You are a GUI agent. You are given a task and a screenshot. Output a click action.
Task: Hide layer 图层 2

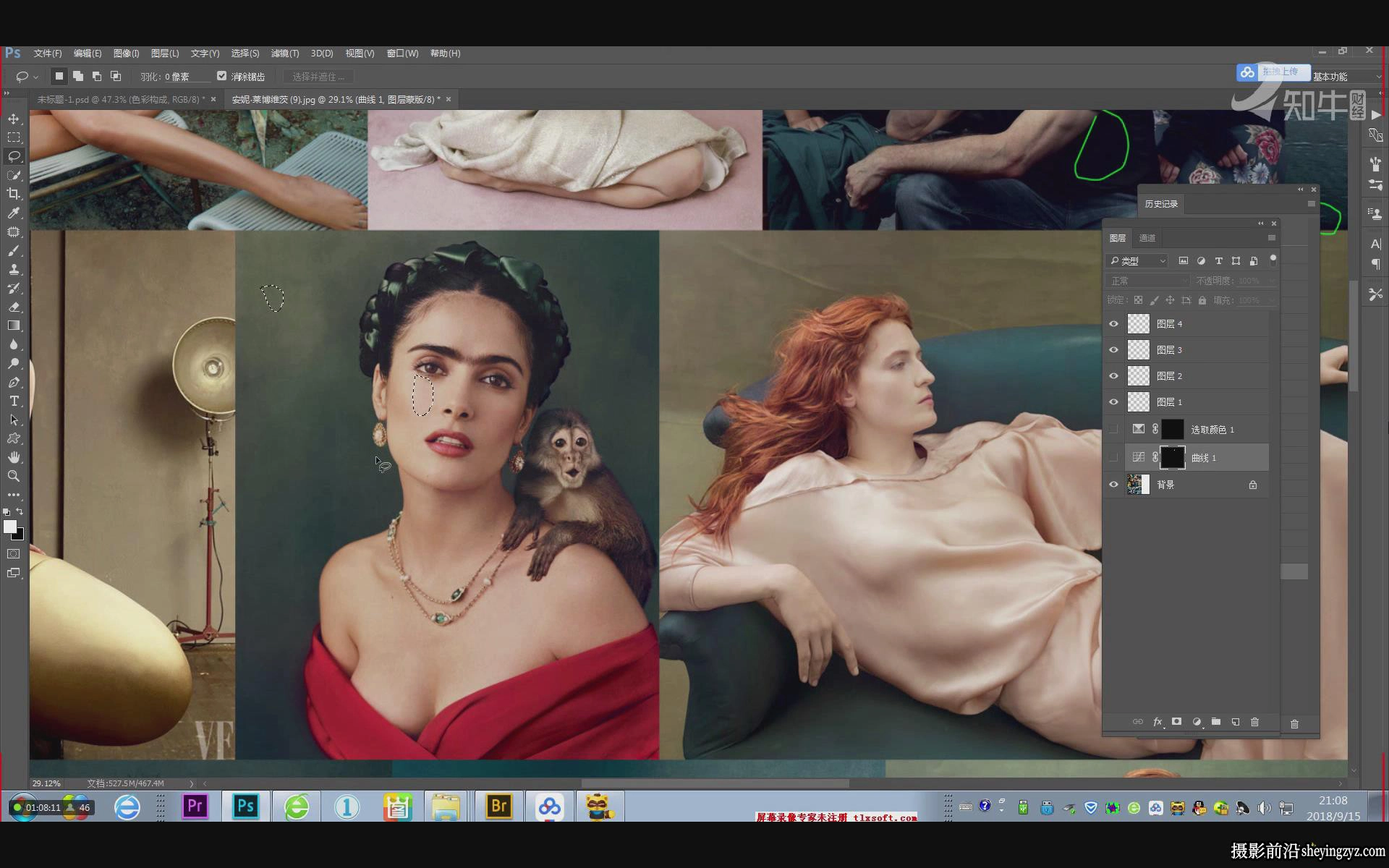pyautogui.click(x=1114, y=376)
